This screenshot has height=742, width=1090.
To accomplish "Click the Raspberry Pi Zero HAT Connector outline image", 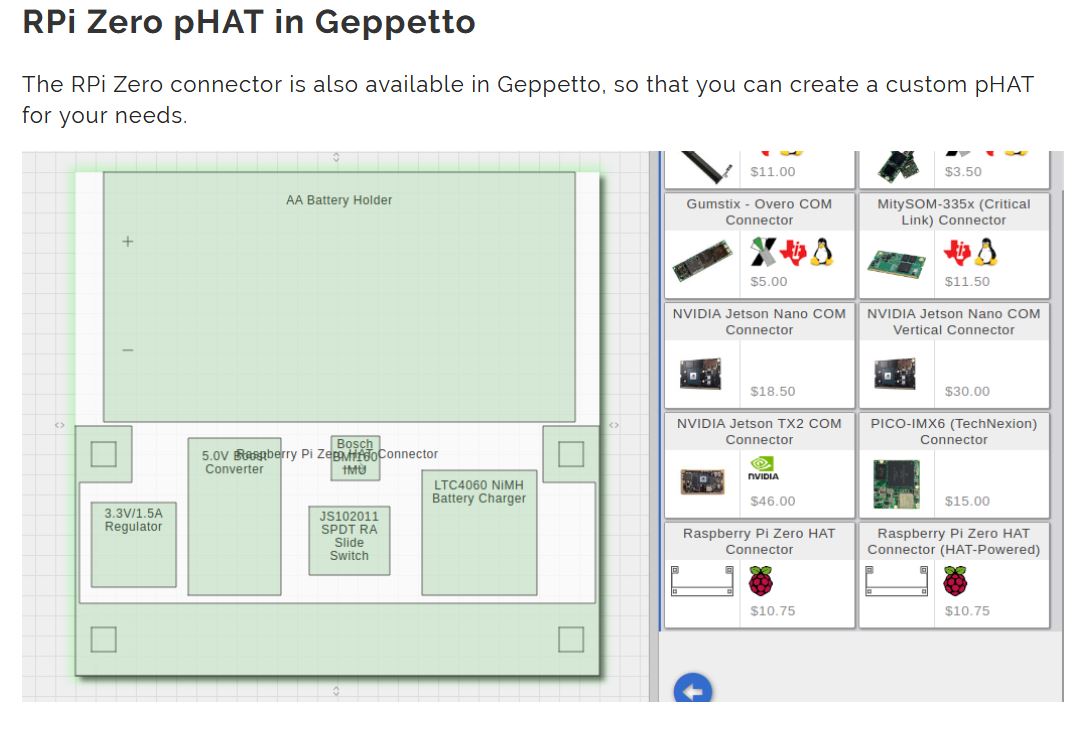I will click(702, 581).
